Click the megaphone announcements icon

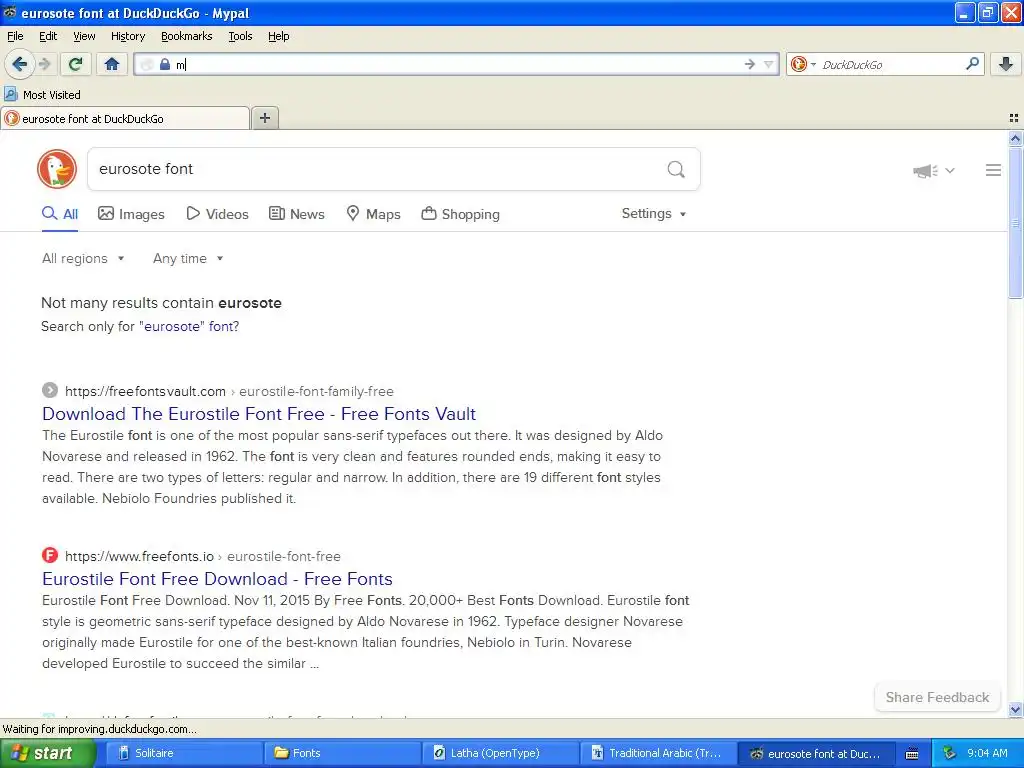pos(925,170)
